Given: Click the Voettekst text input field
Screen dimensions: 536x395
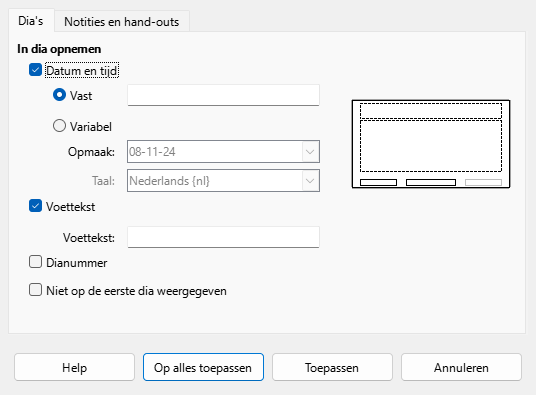Looking at the screenshot, I should [x=224, y=237].
